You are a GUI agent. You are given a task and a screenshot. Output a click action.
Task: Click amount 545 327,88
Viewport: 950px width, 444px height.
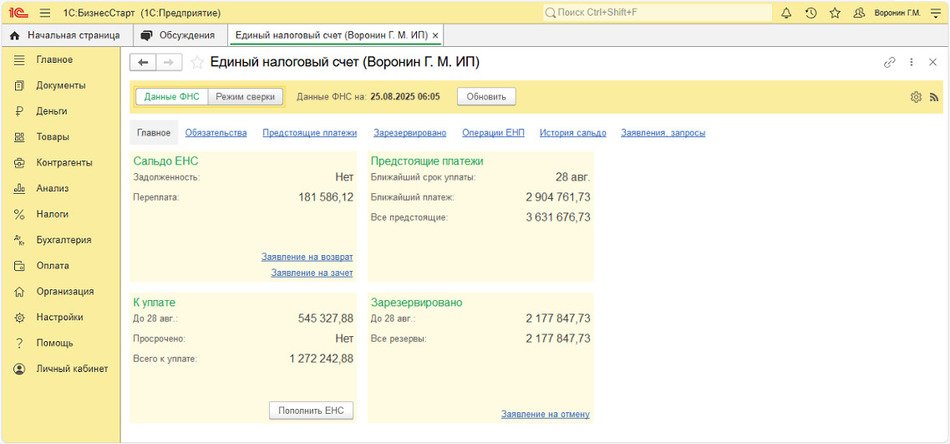pos(326,319)
